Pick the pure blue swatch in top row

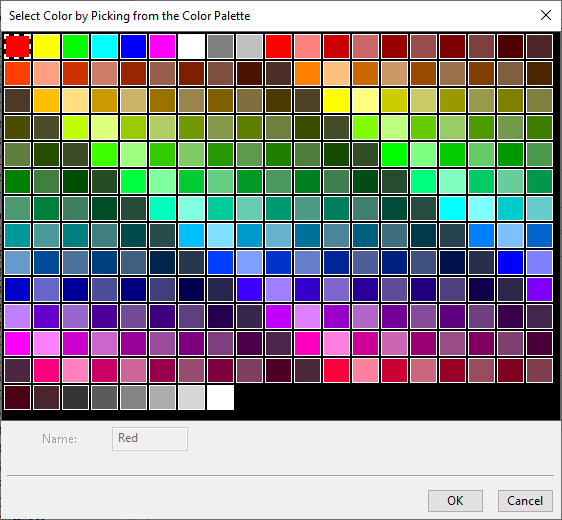tap(133, 46)
